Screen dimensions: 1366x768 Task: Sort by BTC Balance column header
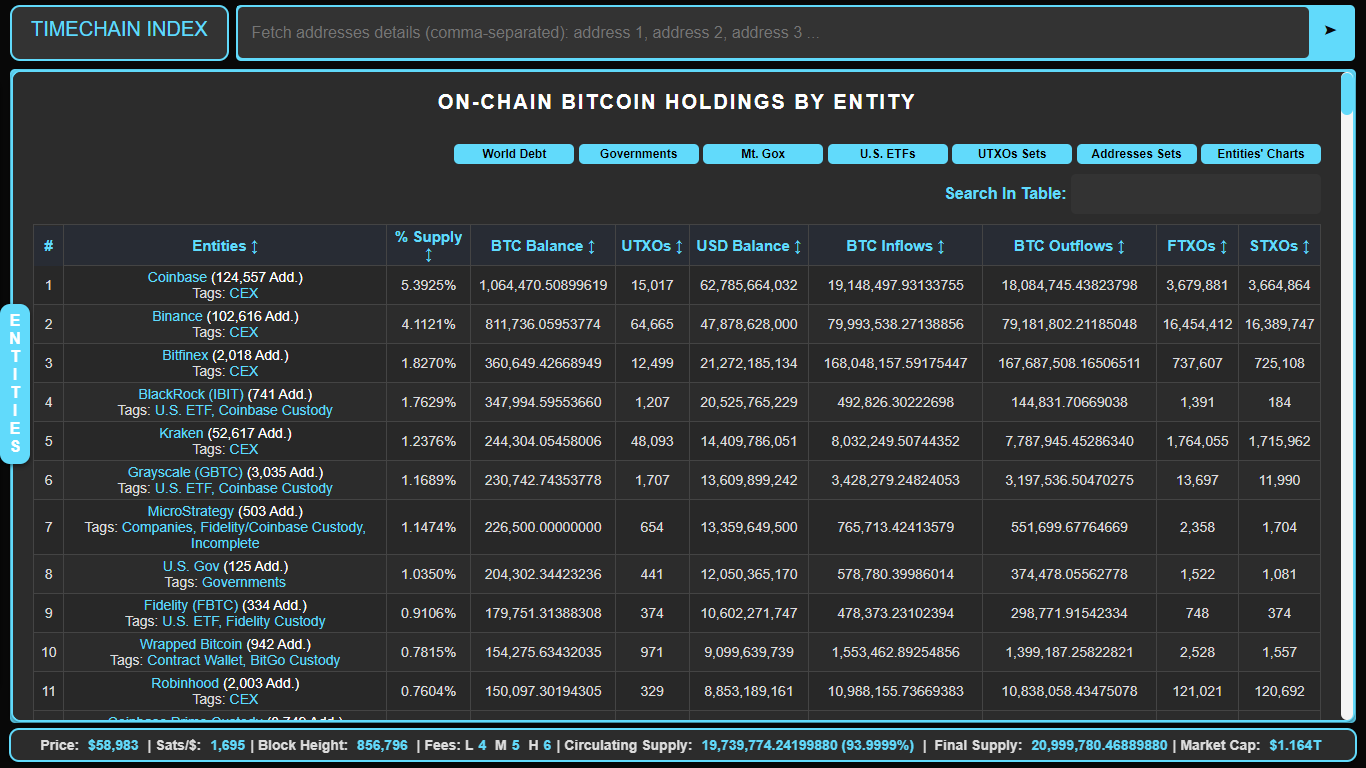(543, 246)
